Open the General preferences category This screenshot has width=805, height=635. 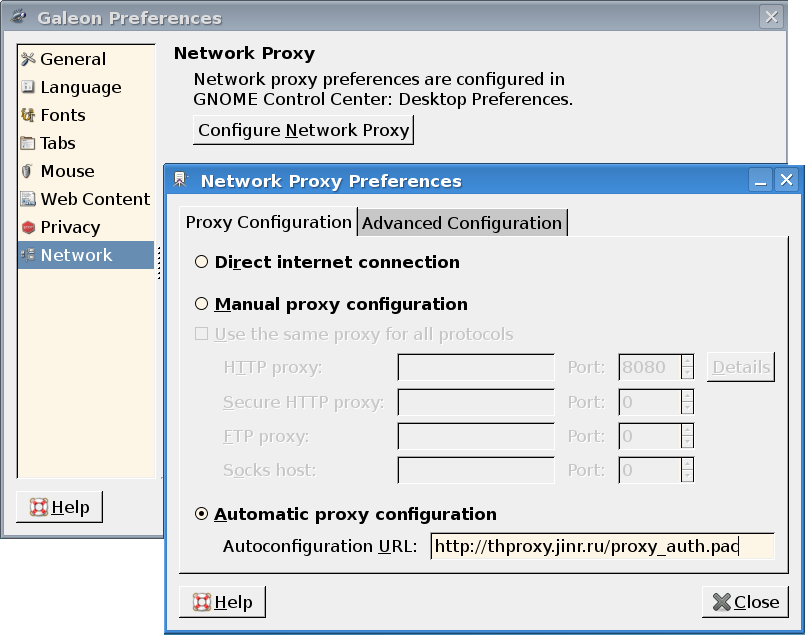point(86,60)
